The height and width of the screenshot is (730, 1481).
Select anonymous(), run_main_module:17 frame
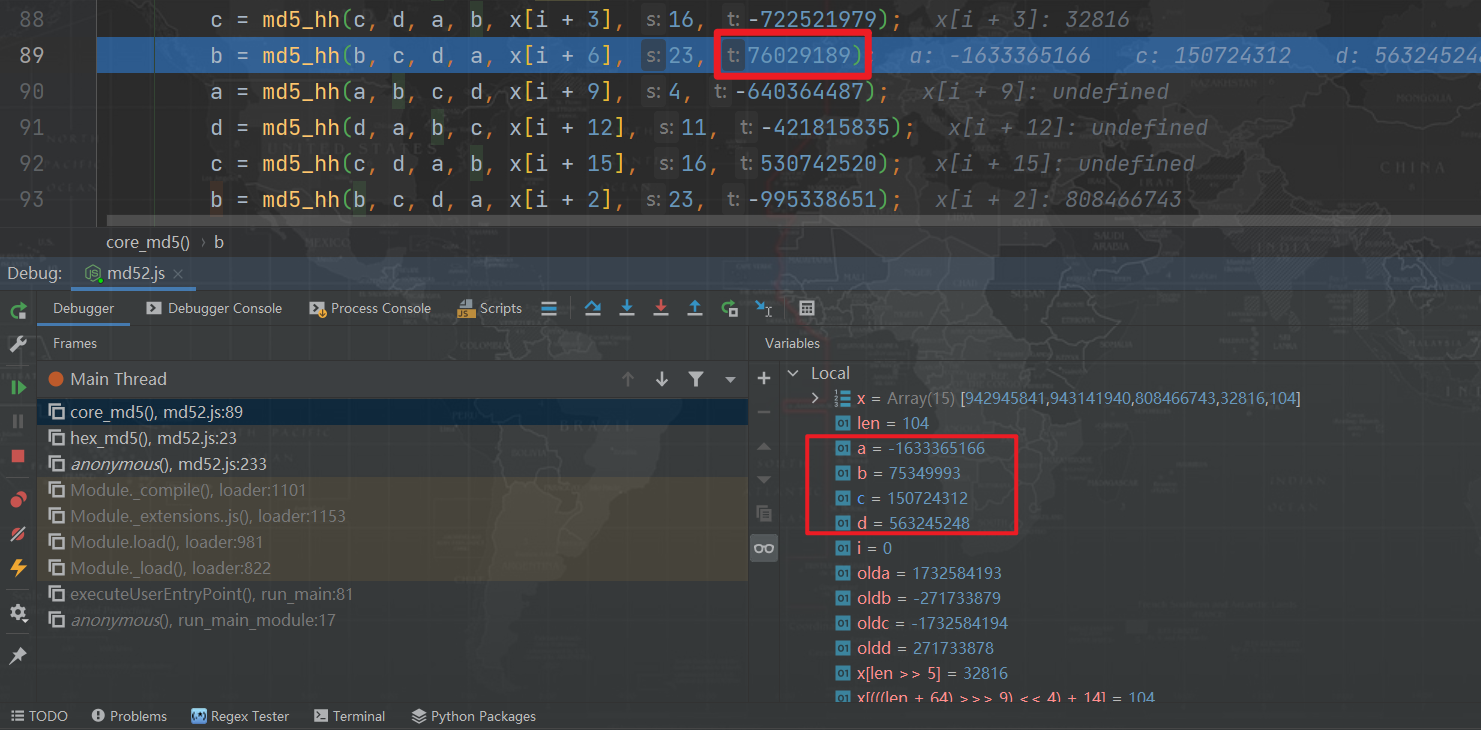393,620
